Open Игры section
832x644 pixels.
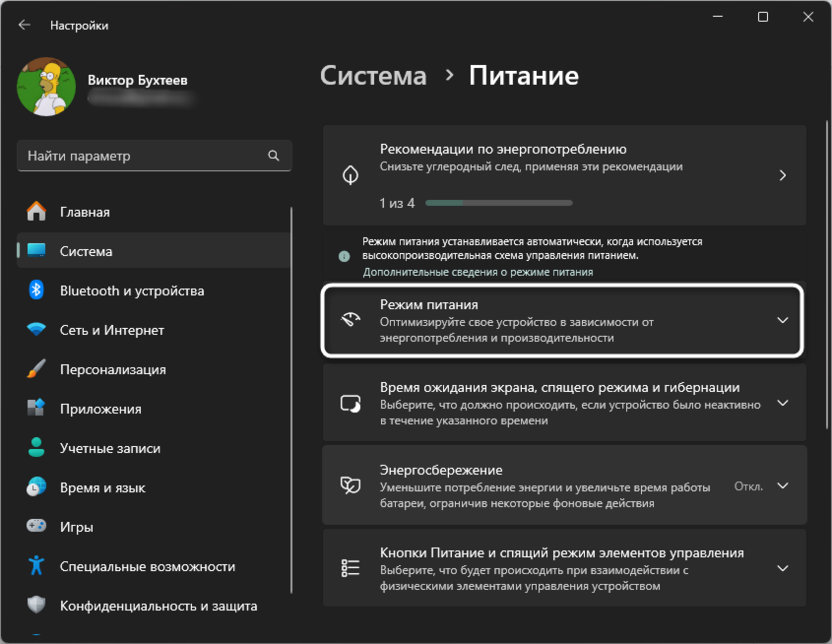click(x=154, y=527)
